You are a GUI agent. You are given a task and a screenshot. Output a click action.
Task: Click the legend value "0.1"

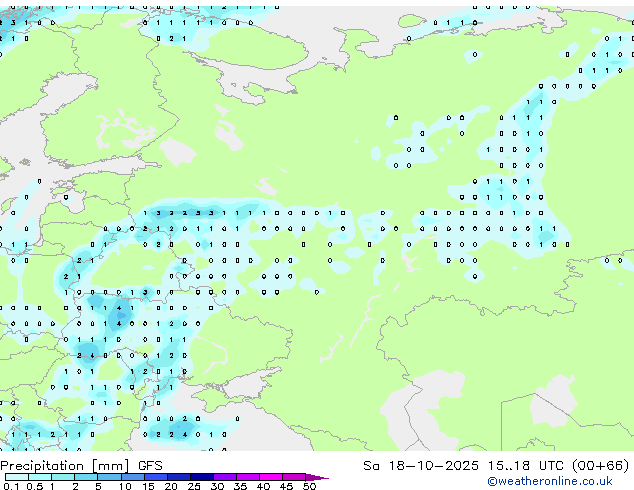11,486
